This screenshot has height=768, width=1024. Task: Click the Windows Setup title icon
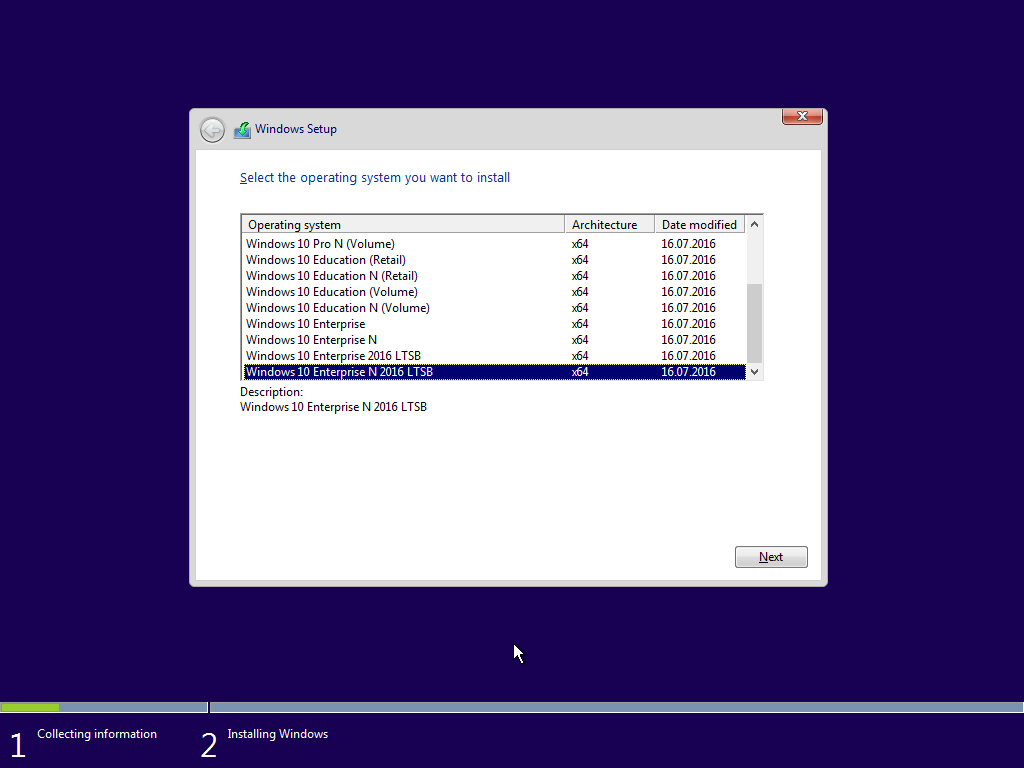click(242, 130)
